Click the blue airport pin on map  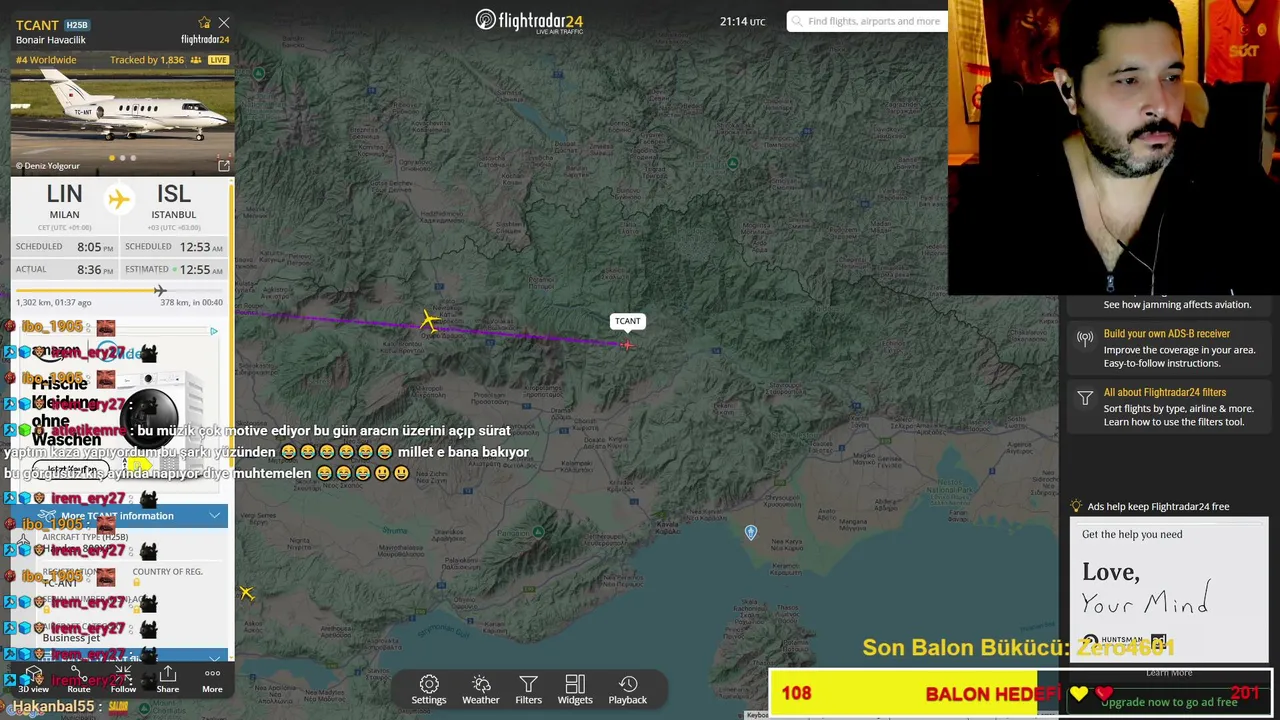(x=751, y=533)
